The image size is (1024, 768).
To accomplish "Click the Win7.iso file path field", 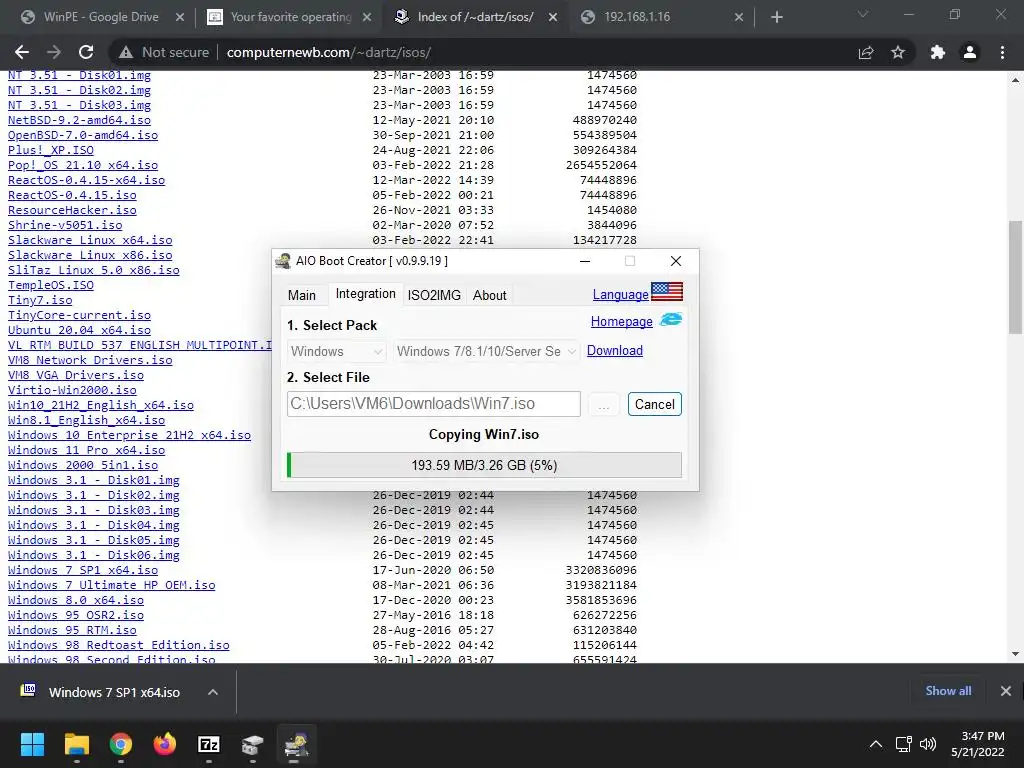I will (434, 404).
